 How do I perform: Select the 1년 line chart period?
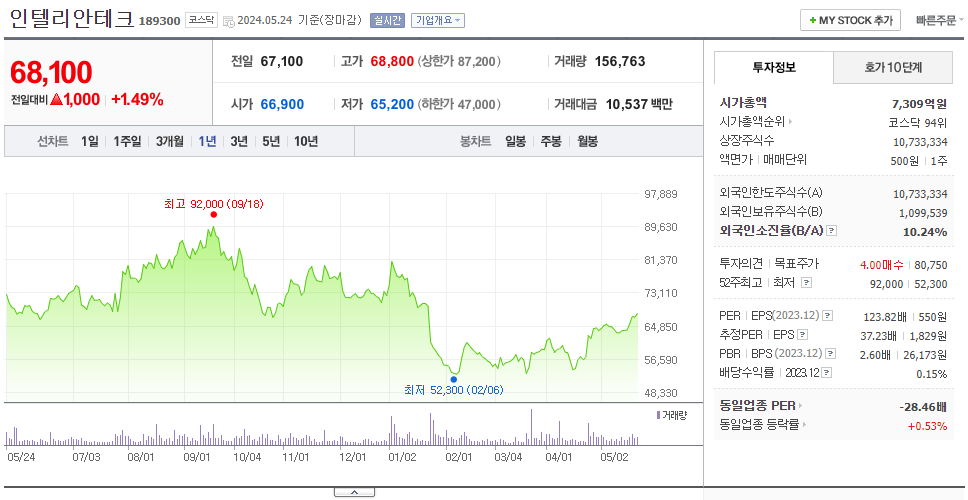[207, 141]
